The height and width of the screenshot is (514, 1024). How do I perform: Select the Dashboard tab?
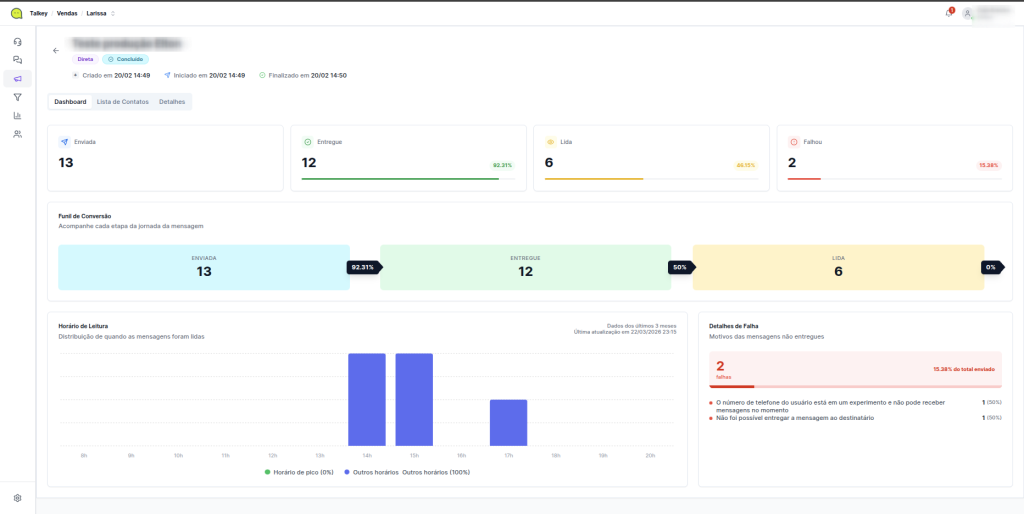[70, 102]
